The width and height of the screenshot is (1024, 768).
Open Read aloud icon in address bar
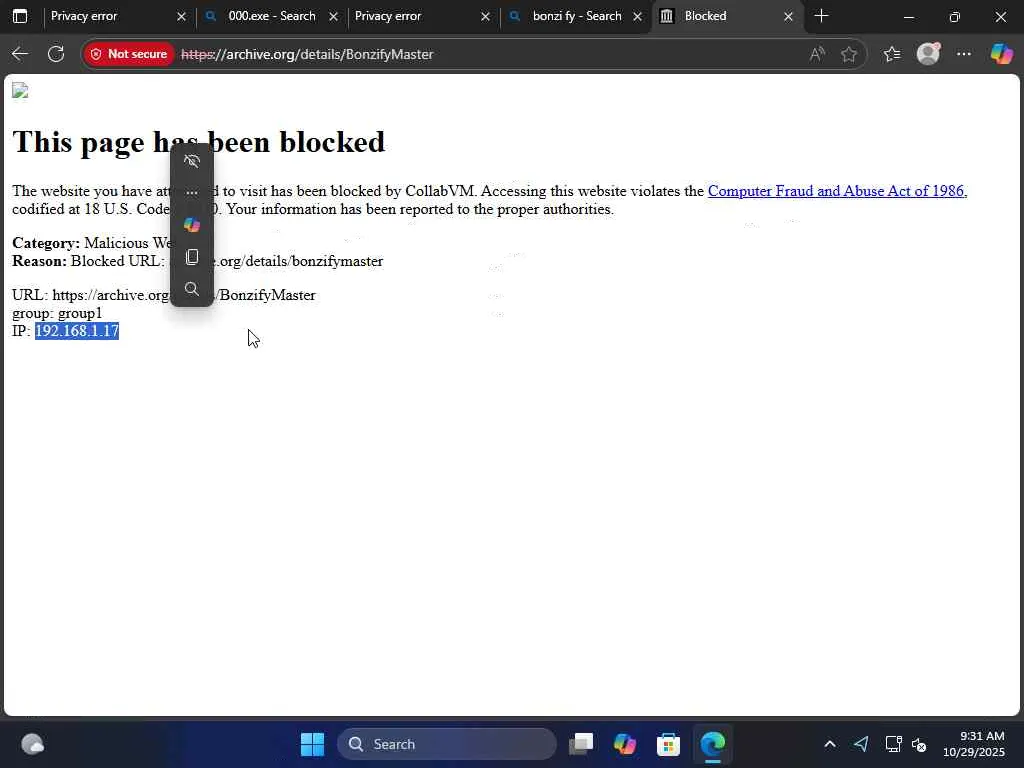tap(816, 54)
